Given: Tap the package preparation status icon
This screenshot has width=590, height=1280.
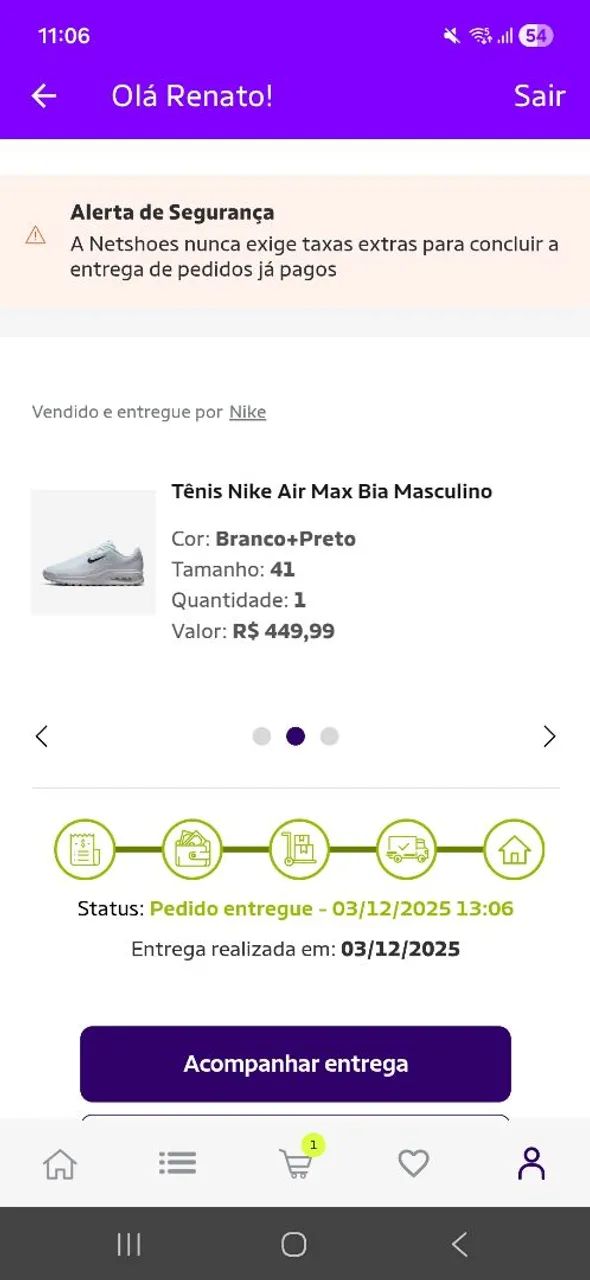Looking at the screenshot, I should pyautogui.click(x=299, y=848).
